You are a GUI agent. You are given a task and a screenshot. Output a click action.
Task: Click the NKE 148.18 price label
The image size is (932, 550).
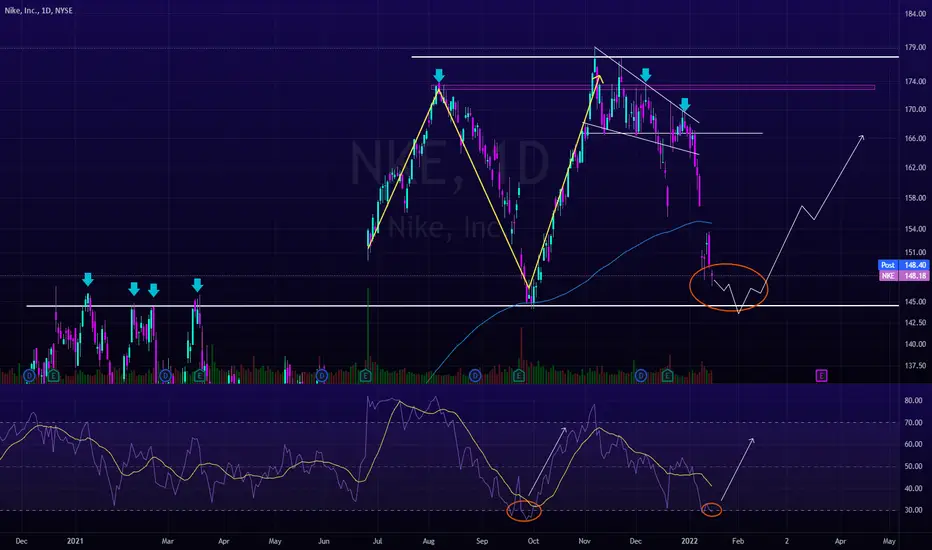click(902, 276)
